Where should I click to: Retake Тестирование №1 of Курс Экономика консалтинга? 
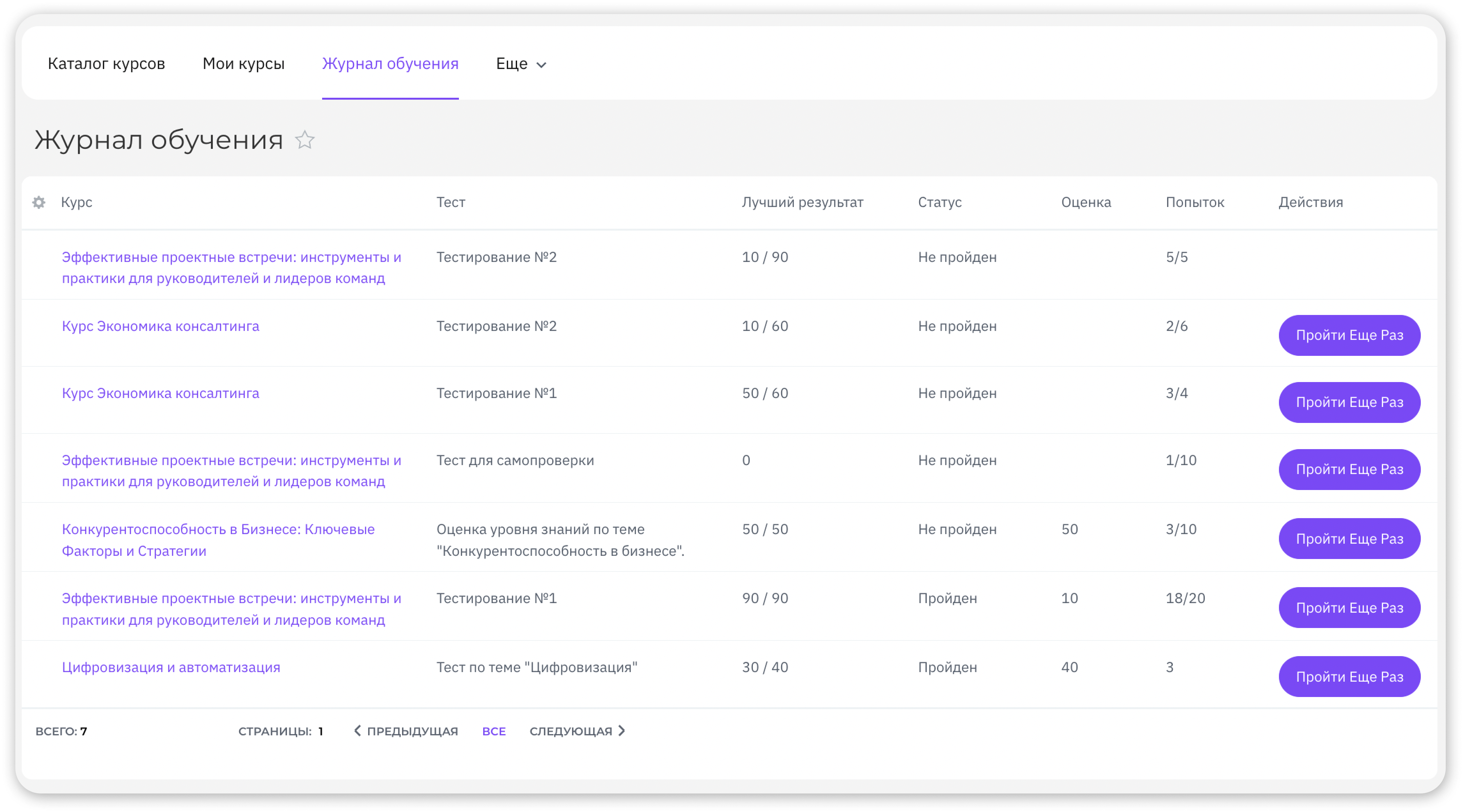(1350, 402)
